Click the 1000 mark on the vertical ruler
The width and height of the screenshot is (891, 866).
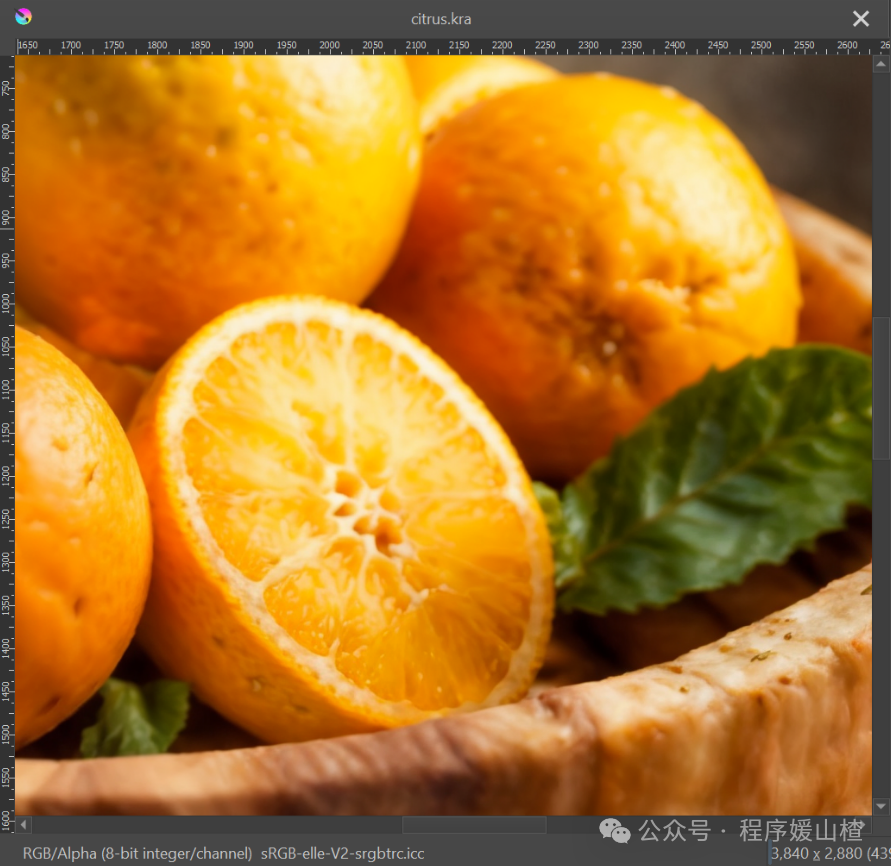point(6,303)
